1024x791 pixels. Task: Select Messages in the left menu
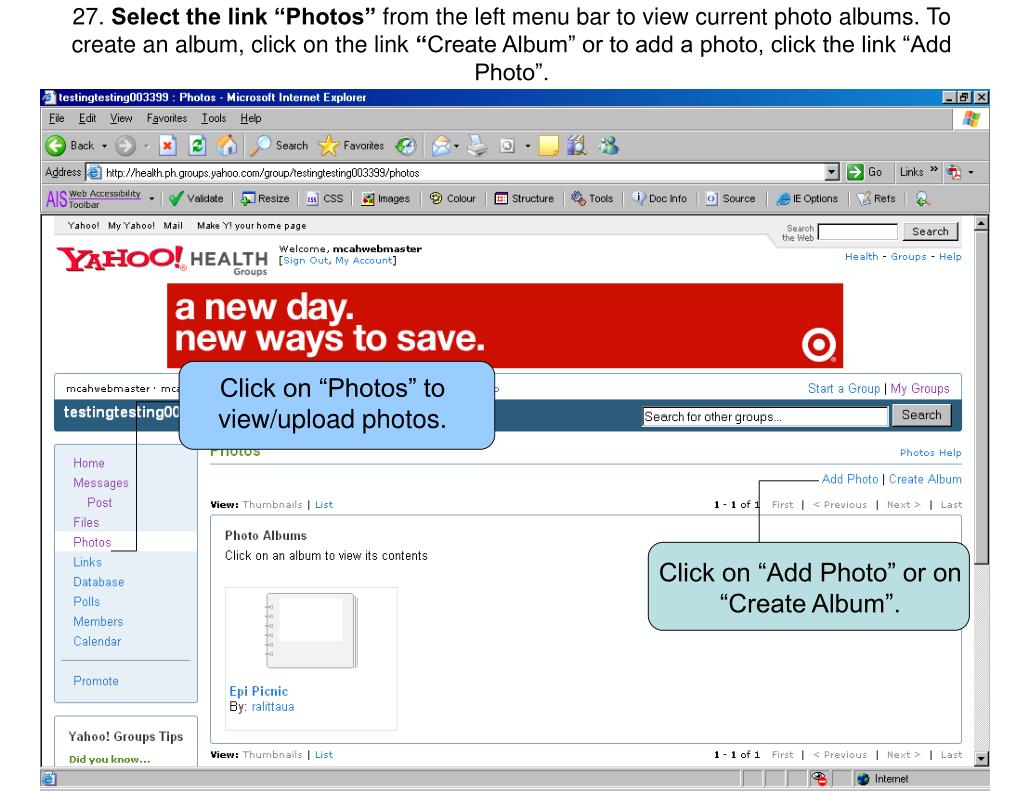(101, 483)
